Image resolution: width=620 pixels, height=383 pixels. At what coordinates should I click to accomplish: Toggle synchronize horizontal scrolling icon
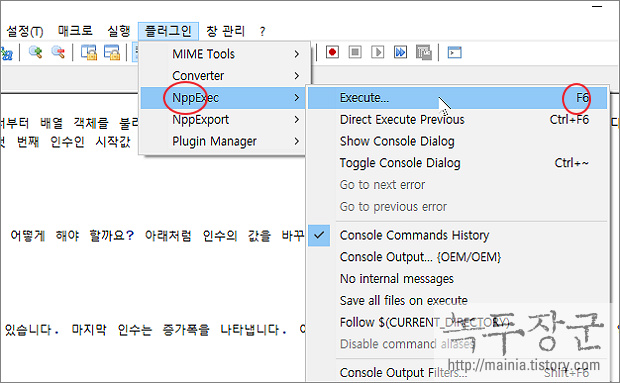click(x=112, y=52)
